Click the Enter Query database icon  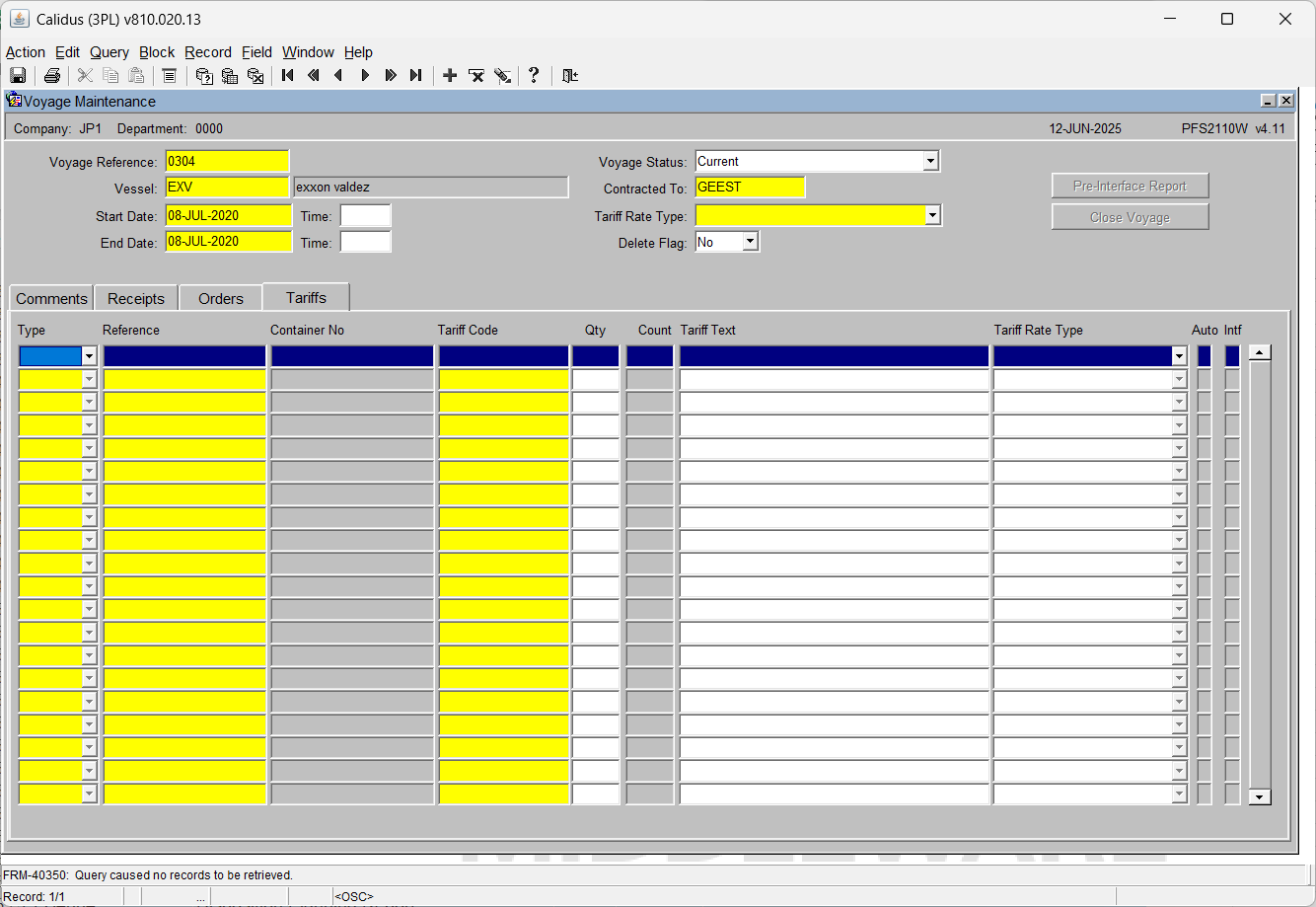[x=204, y=75]
